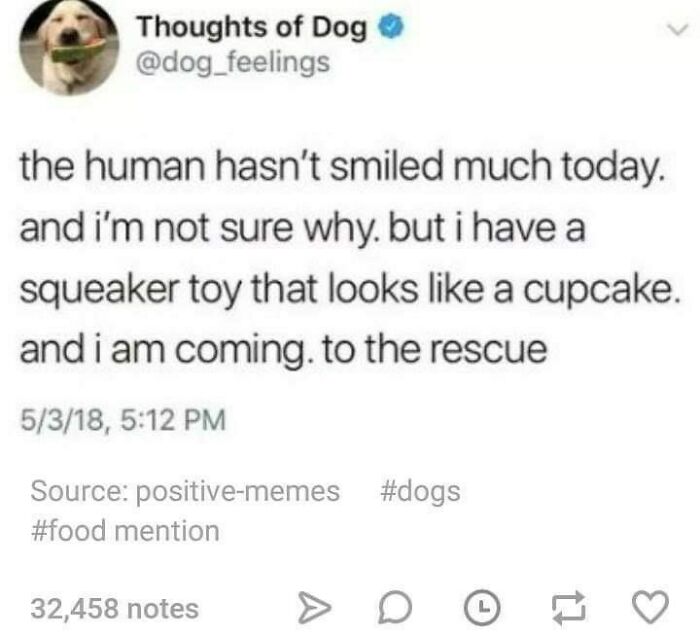Open replies with the speech bubble icon
The width and height of the screenshot is (700, 636).
(x=396, y=607)
